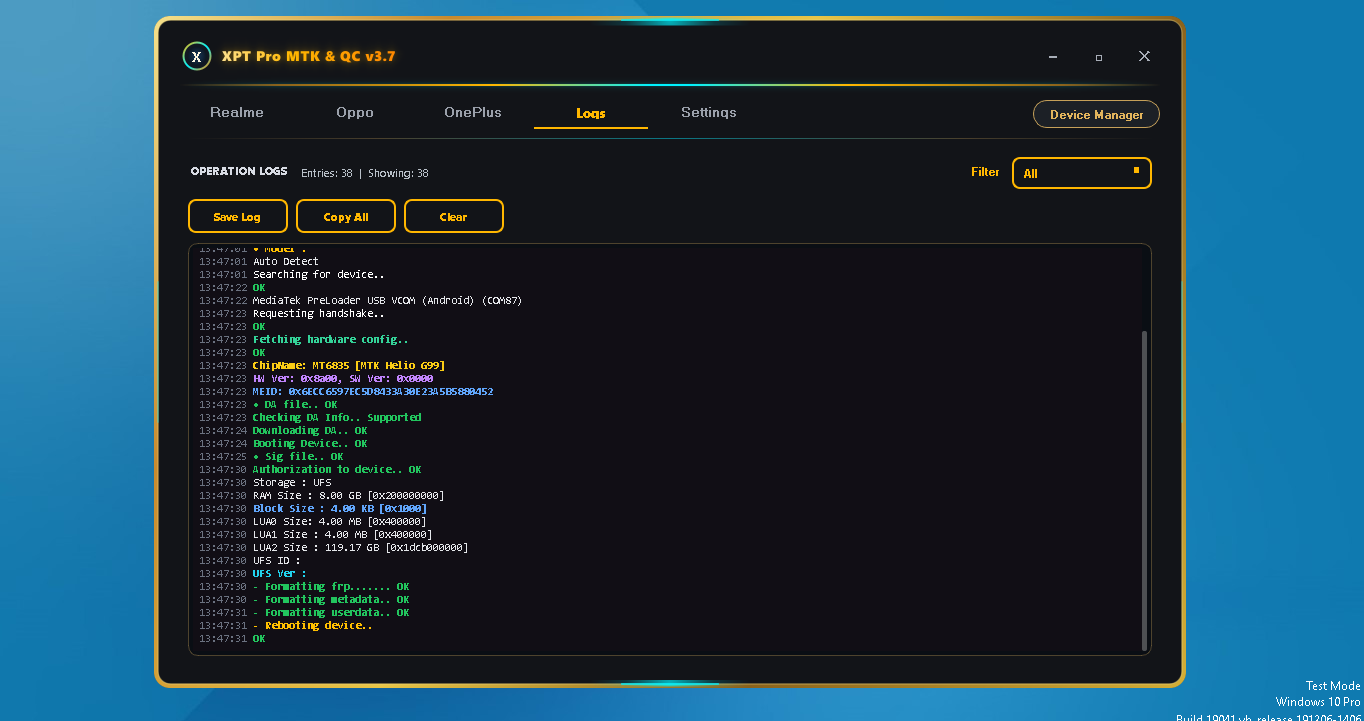Image resolution: width=1364 pixels, height=721 pixels.
Task: Clear the operation logs
Action: pyautogui.click(x=454, y=217)
